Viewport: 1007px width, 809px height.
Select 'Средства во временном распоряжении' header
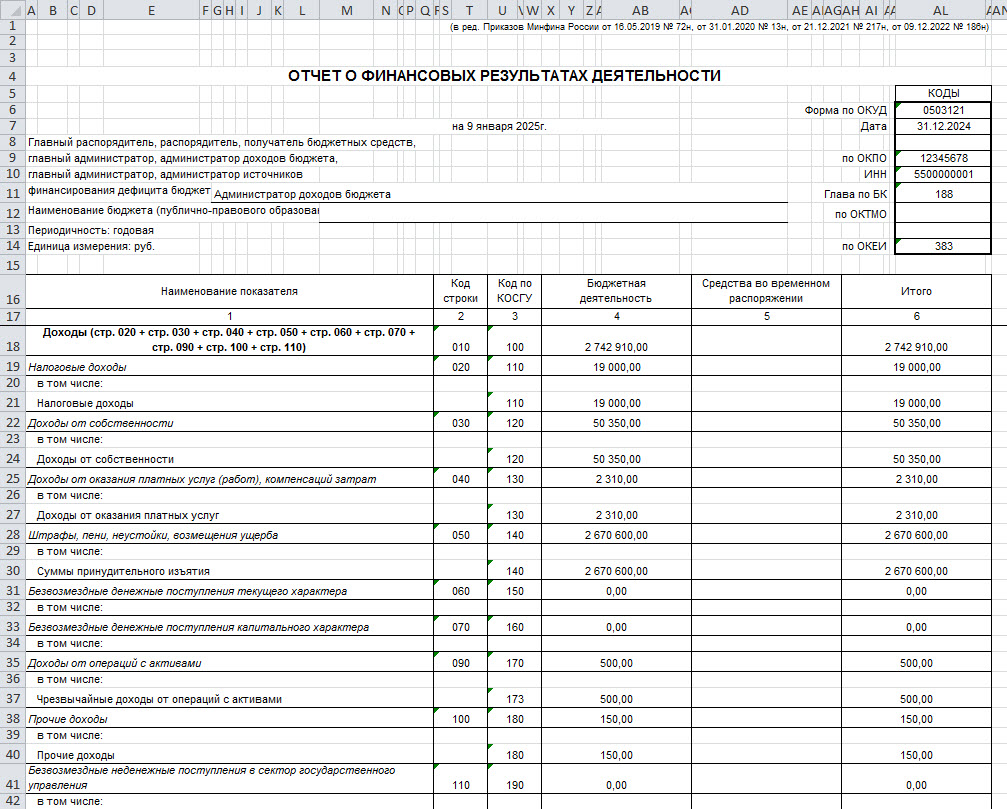pos(766,291)
